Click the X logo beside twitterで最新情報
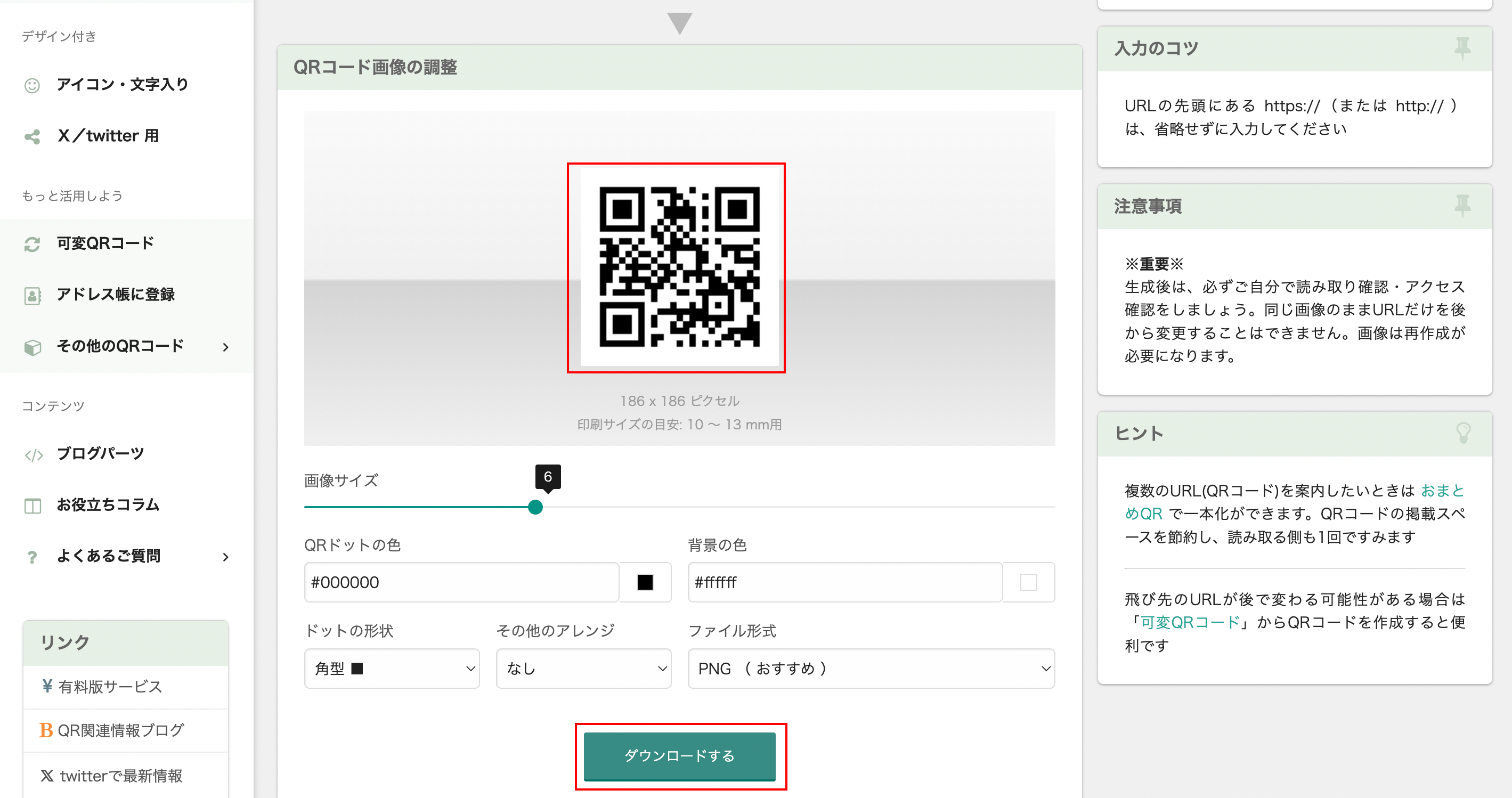The height and width of the screenshot is (798, 1512). (x=47, y=775)
